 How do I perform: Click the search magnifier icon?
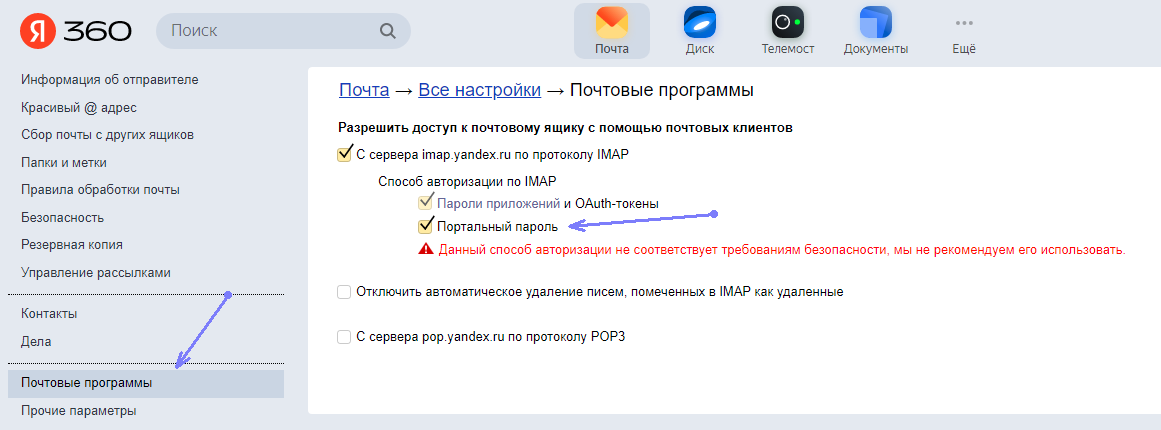[388, 31]
